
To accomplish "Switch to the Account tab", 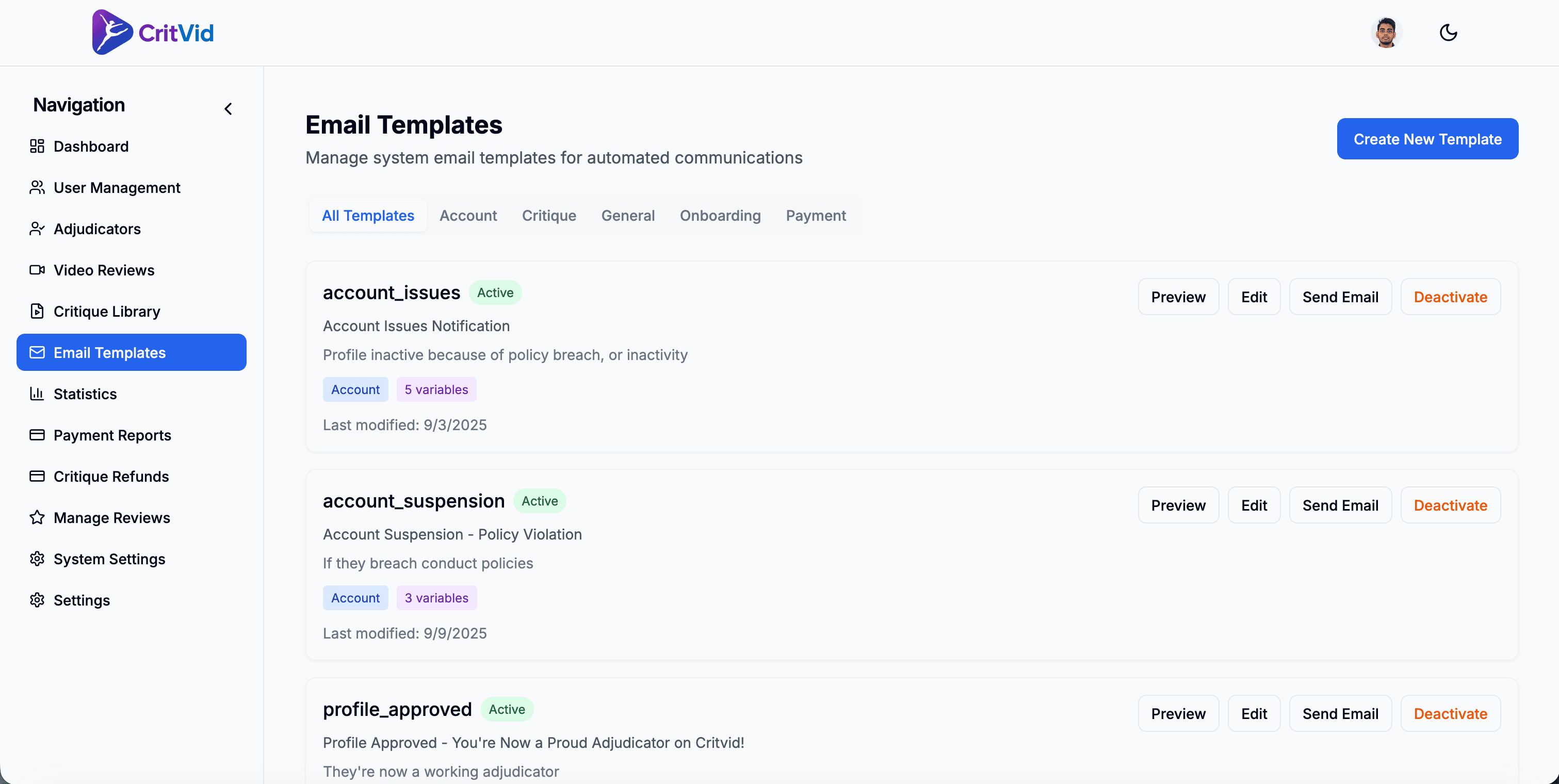I will pos(468,216).
